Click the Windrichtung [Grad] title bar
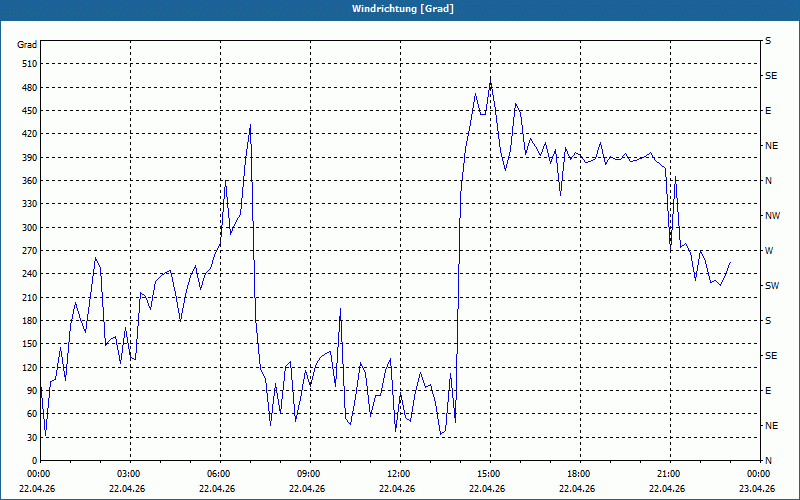 coord(400,9)
